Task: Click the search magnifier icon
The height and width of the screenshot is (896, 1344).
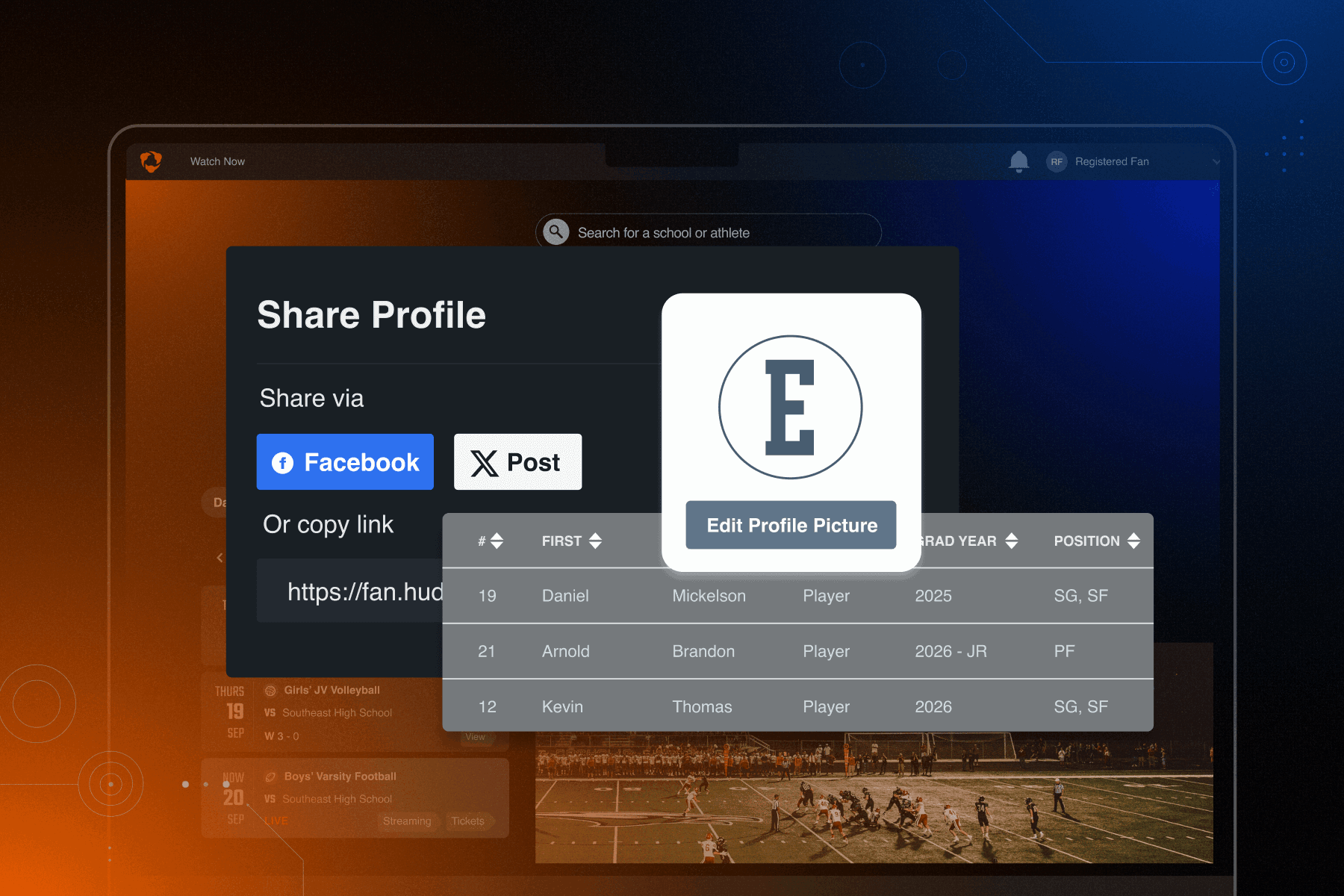Action: [x=555, y=232]
